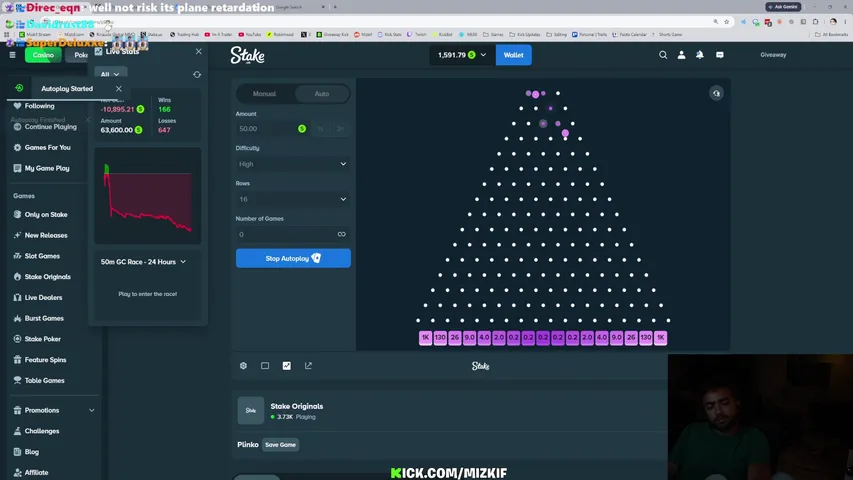Screen dimensions: 853x480
Task: Click the Stop Autoplay button
Action: [x=293, y=259]
